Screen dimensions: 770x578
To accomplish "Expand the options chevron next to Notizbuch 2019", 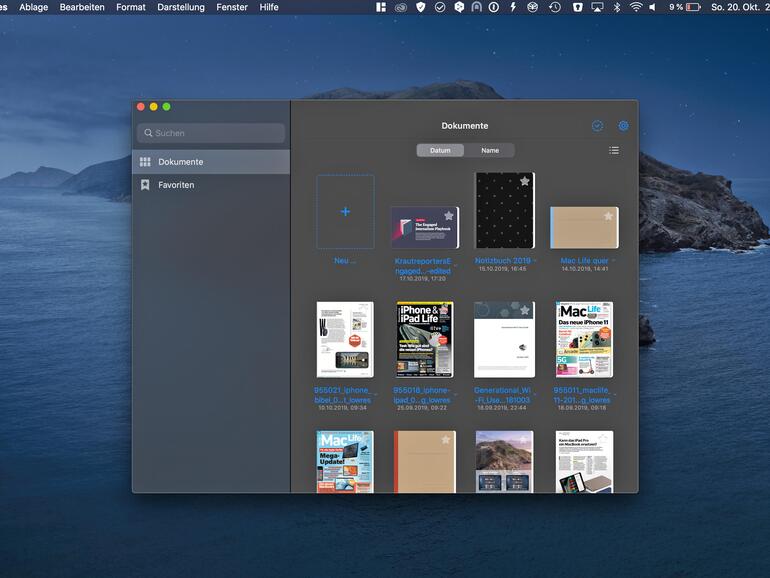I will (535, 260).
